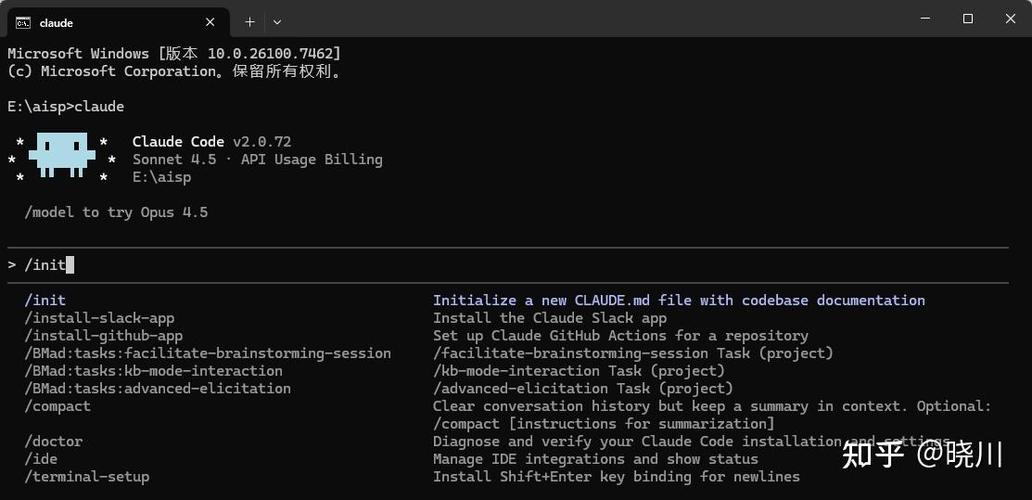Click 'Initialize a new CLAUDE.md file' description
The height and width of the screenshot is (500, 1032).
pyautogui.click(x=679, y=300)
